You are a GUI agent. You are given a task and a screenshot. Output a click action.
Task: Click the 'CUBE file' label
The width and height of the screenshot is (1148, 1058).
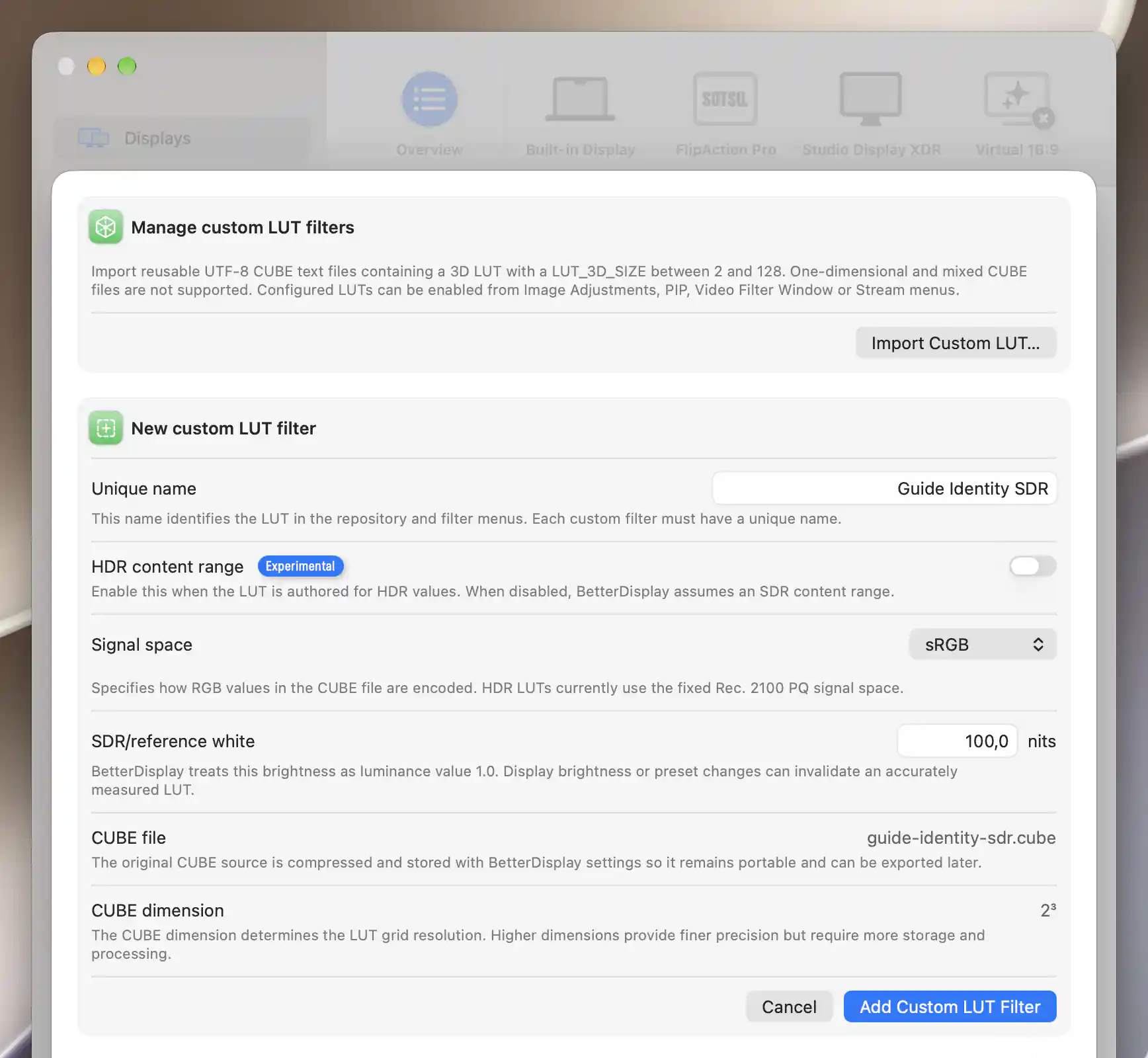(128, 838)
